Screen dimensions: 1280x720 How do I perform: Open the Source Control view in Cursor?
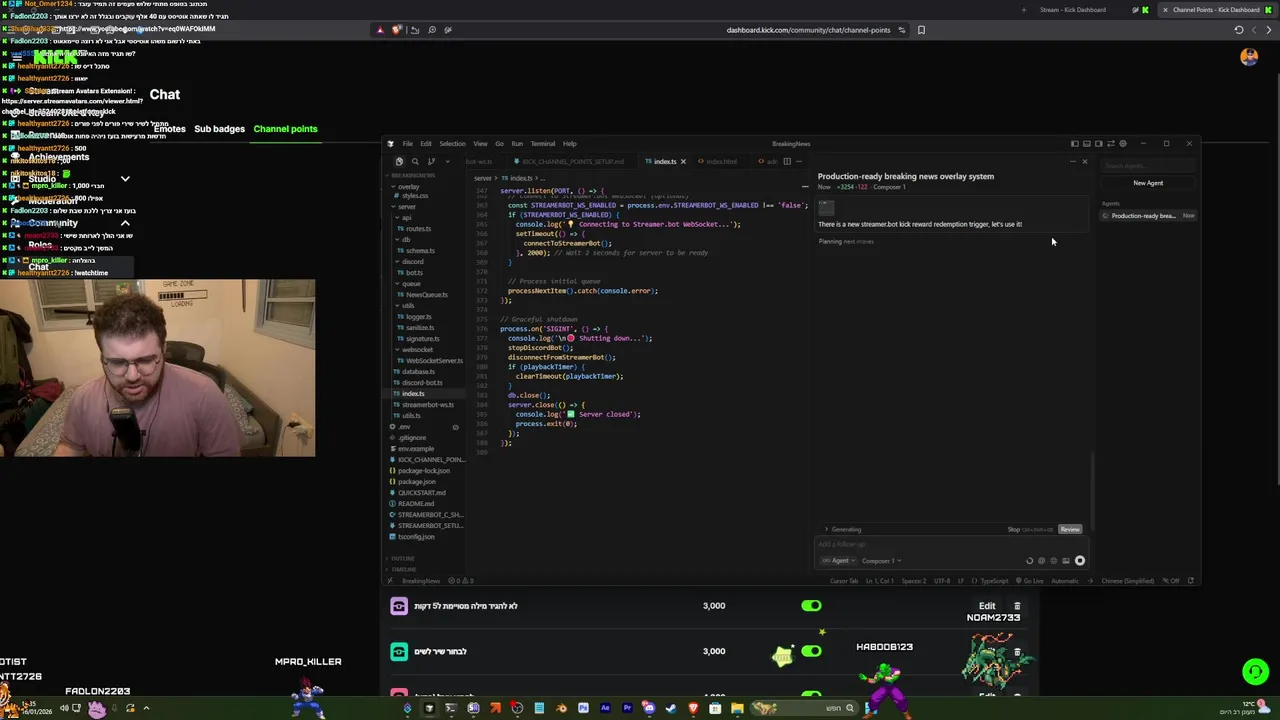coord(431,161)
